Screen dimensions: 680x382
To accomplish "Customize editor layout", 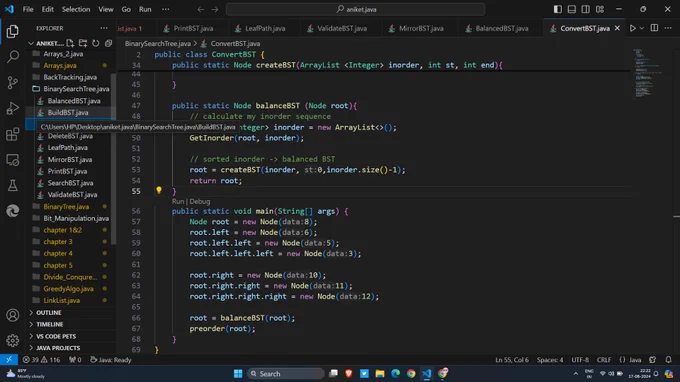I will pos(600,9).
